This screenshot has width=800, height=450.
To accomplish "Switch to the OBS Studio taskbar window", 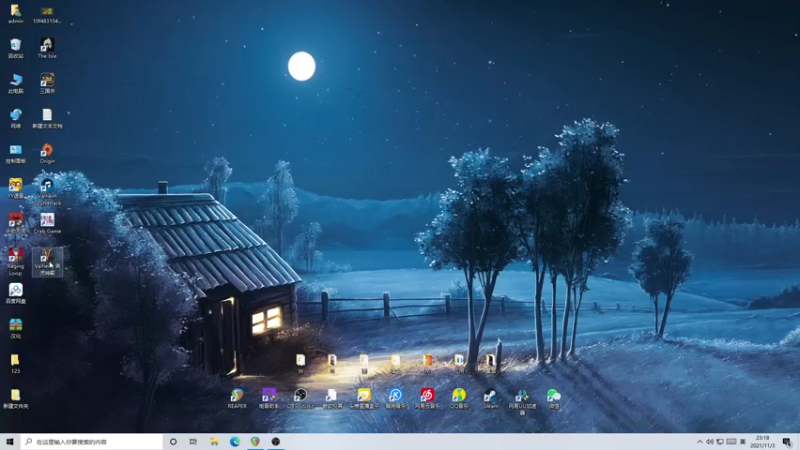I will pyautogui.click(x=276, y=441).
